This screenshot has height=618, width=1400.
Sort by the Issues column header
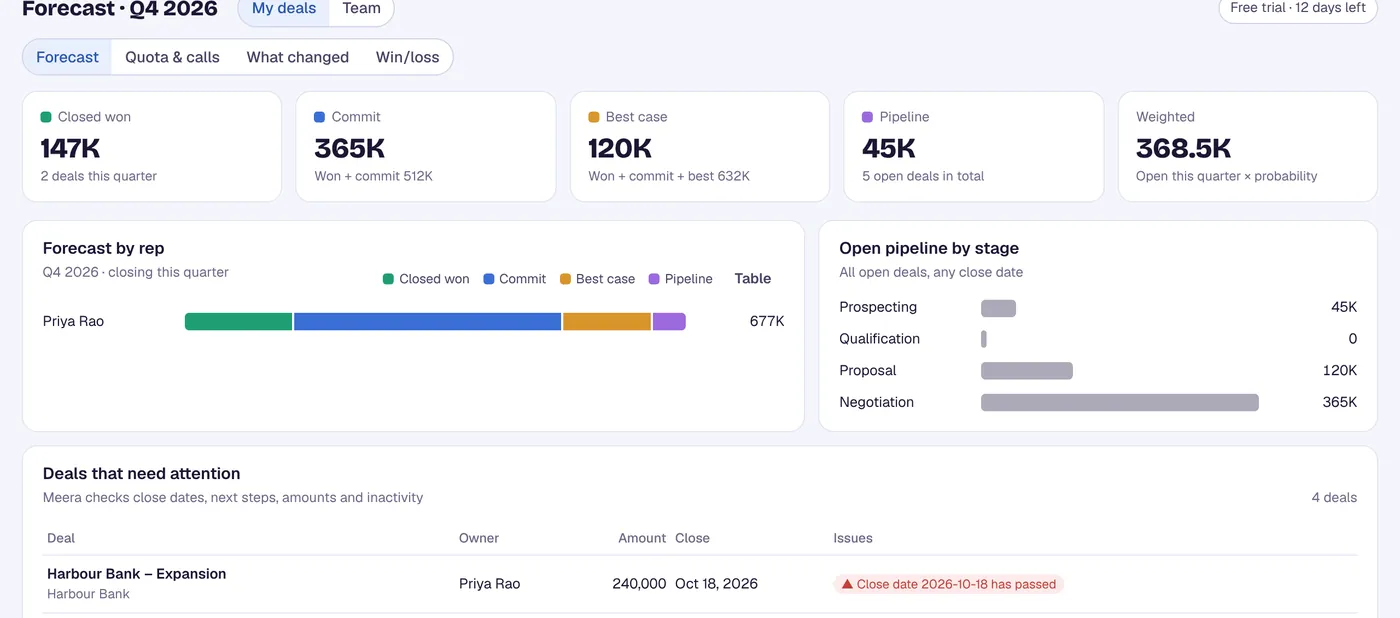[853, 538]
